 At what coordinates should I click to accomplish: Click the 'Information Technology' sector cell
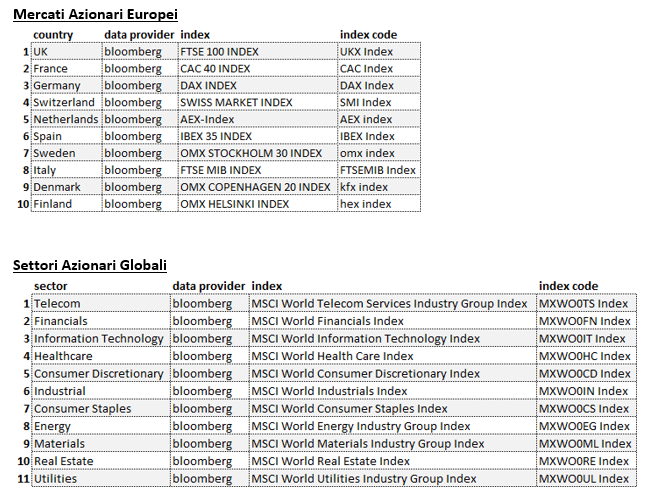[101, 338]
